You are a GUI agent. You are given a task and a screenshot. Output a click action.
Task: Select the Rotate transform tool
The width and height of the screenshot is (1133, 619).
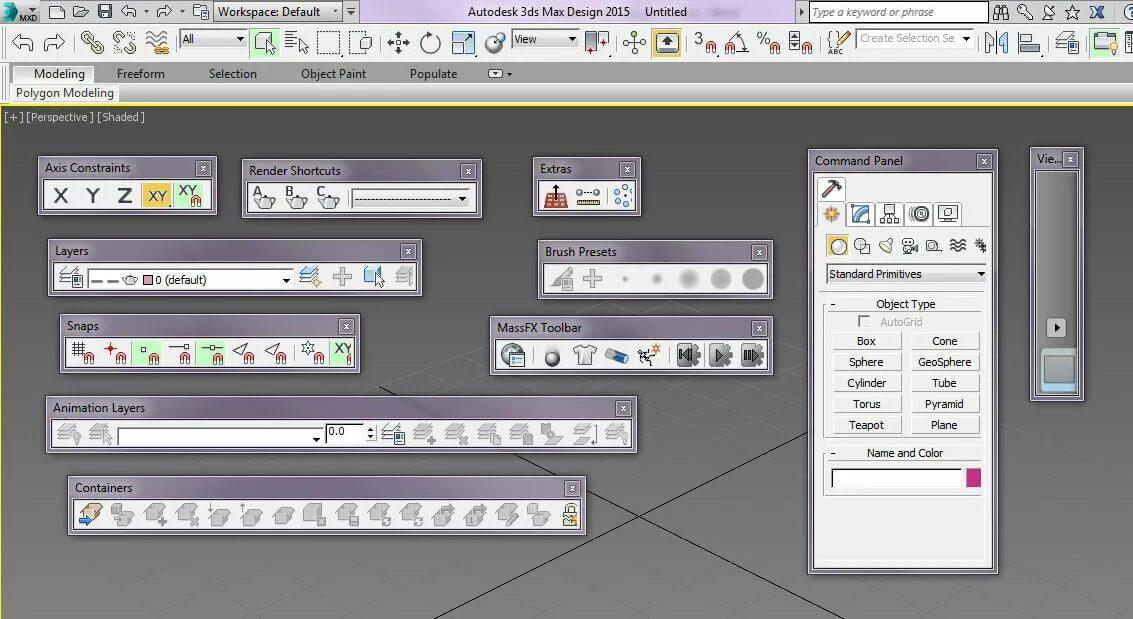430,43
